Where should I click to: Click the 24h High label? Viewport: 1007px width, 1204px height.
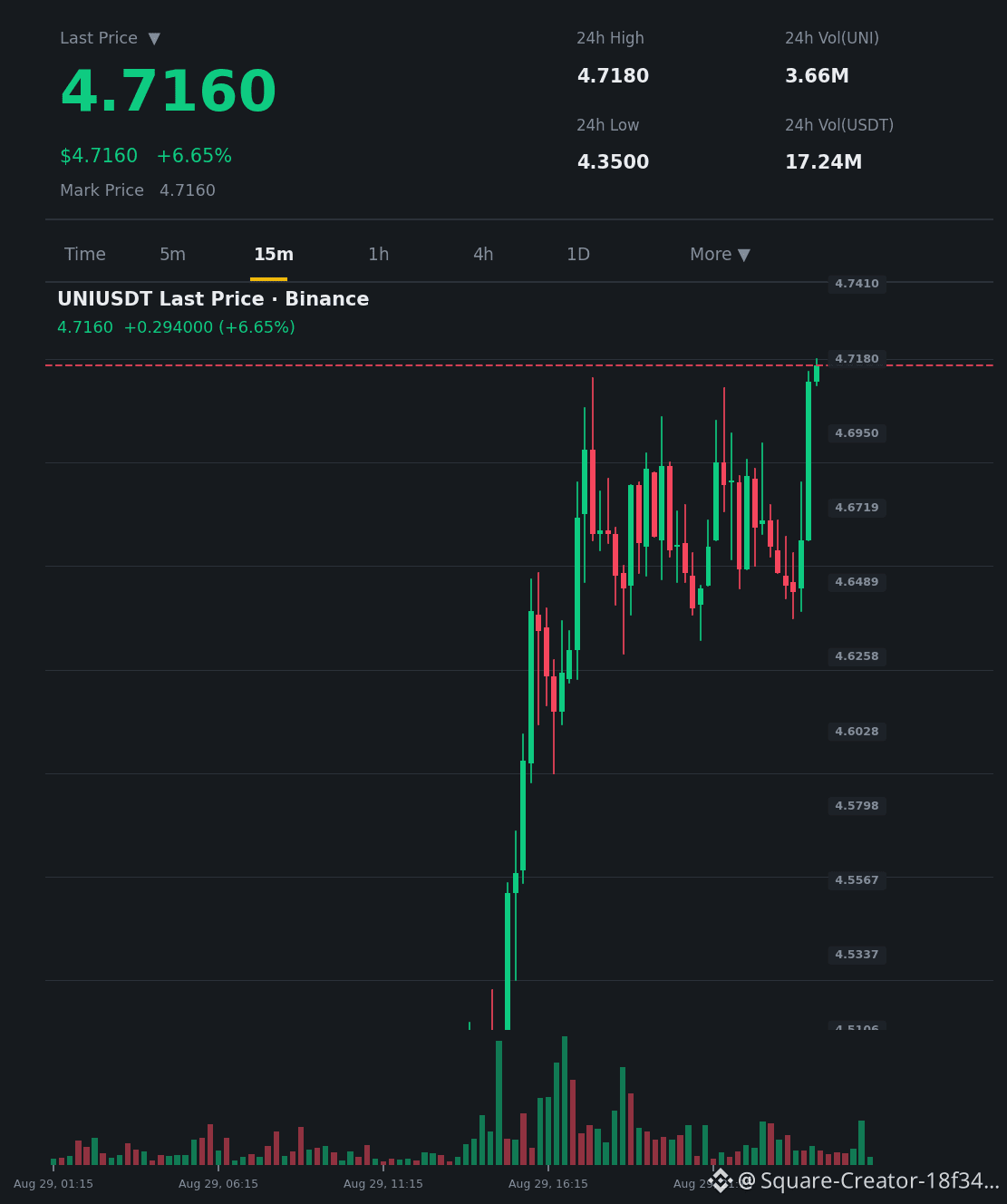coord(610,38)
